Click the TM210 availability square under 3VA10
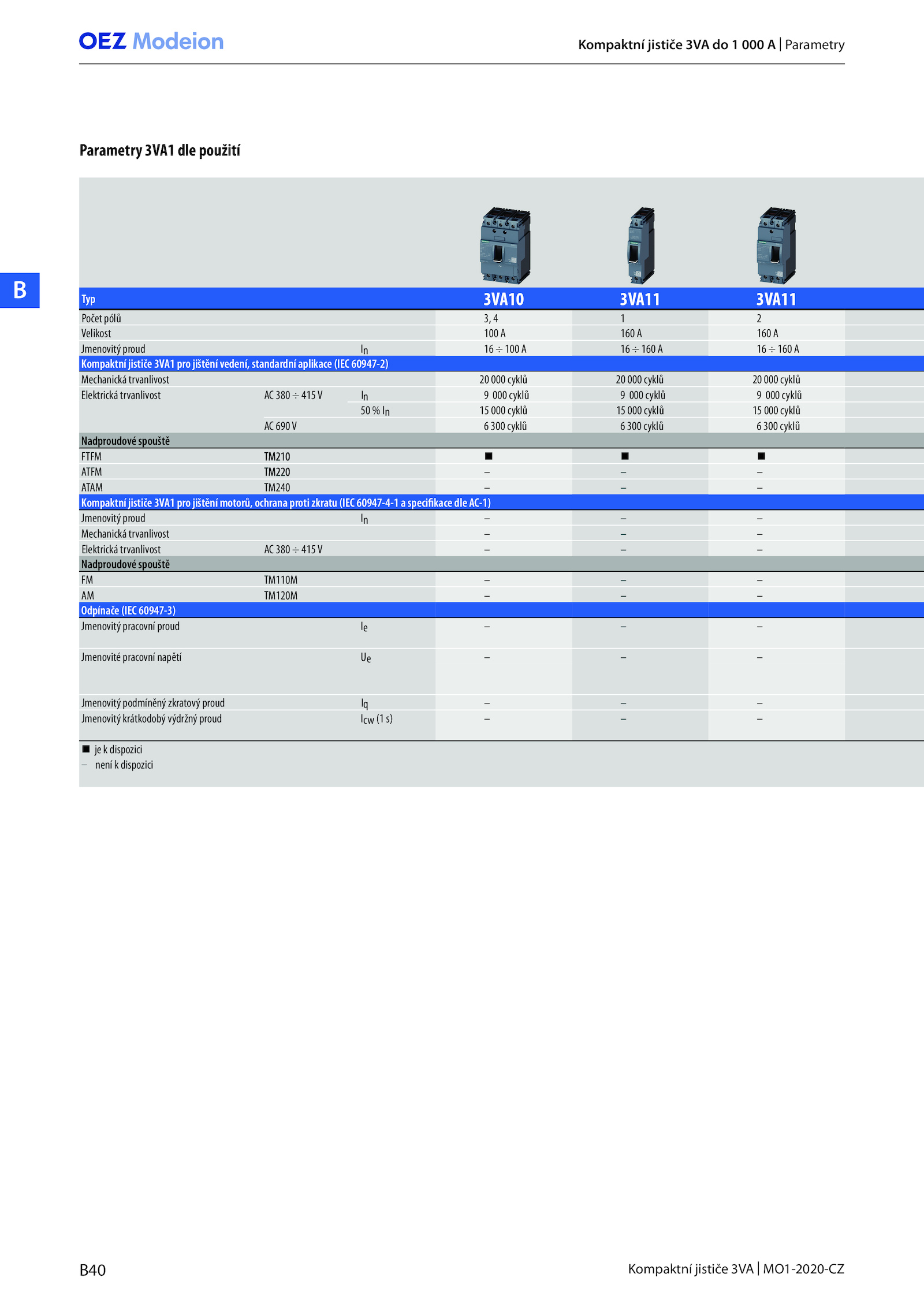Viewport: 924px width, 1307px height. click(489, 456)
